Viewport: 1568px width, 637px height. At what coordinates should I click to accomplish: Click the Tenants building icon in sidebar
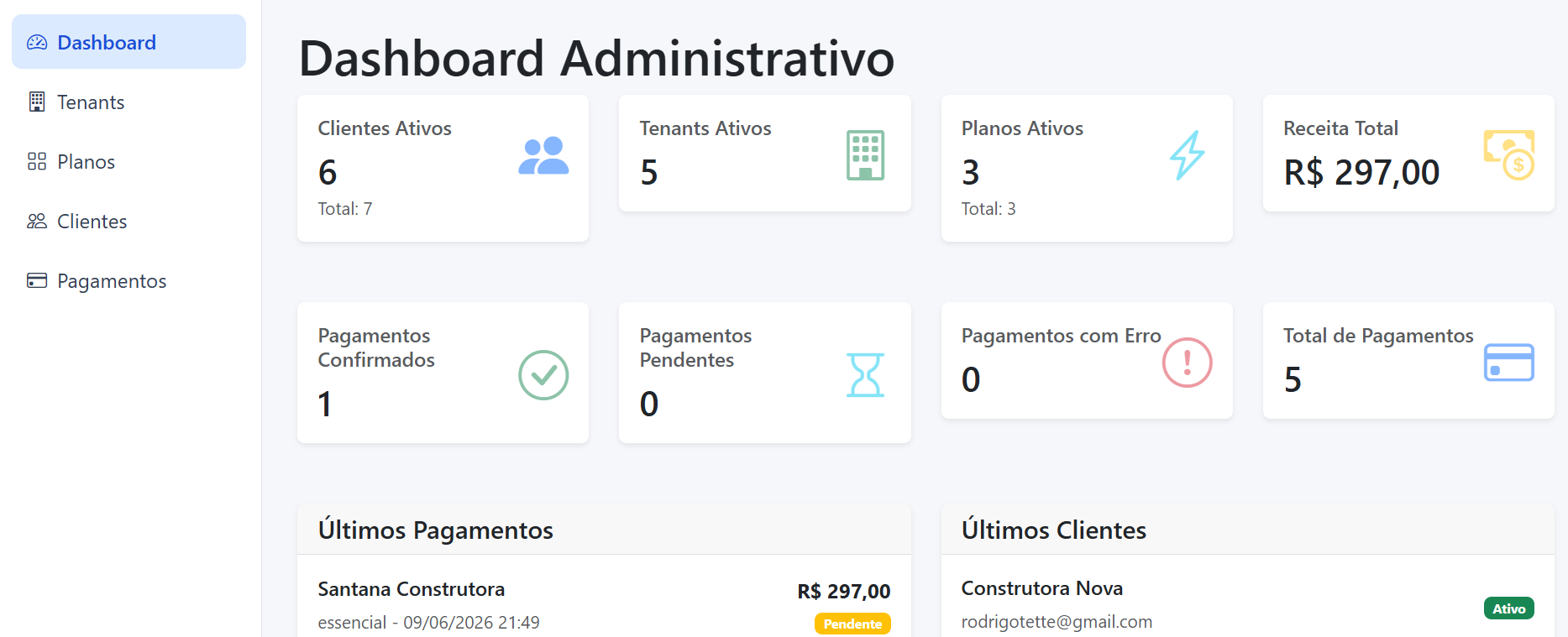click(x=37, y=102)
